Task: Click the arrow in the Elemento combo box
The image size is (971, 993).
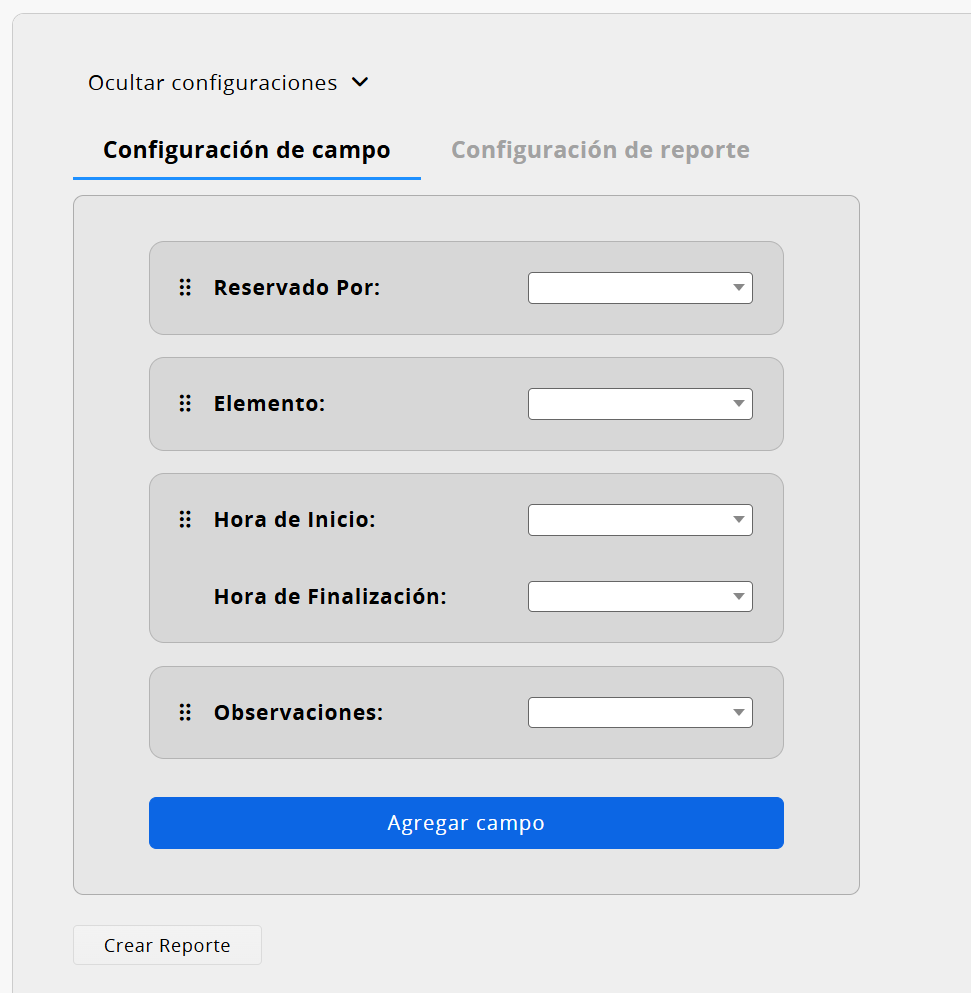Action: pos(739,403)
